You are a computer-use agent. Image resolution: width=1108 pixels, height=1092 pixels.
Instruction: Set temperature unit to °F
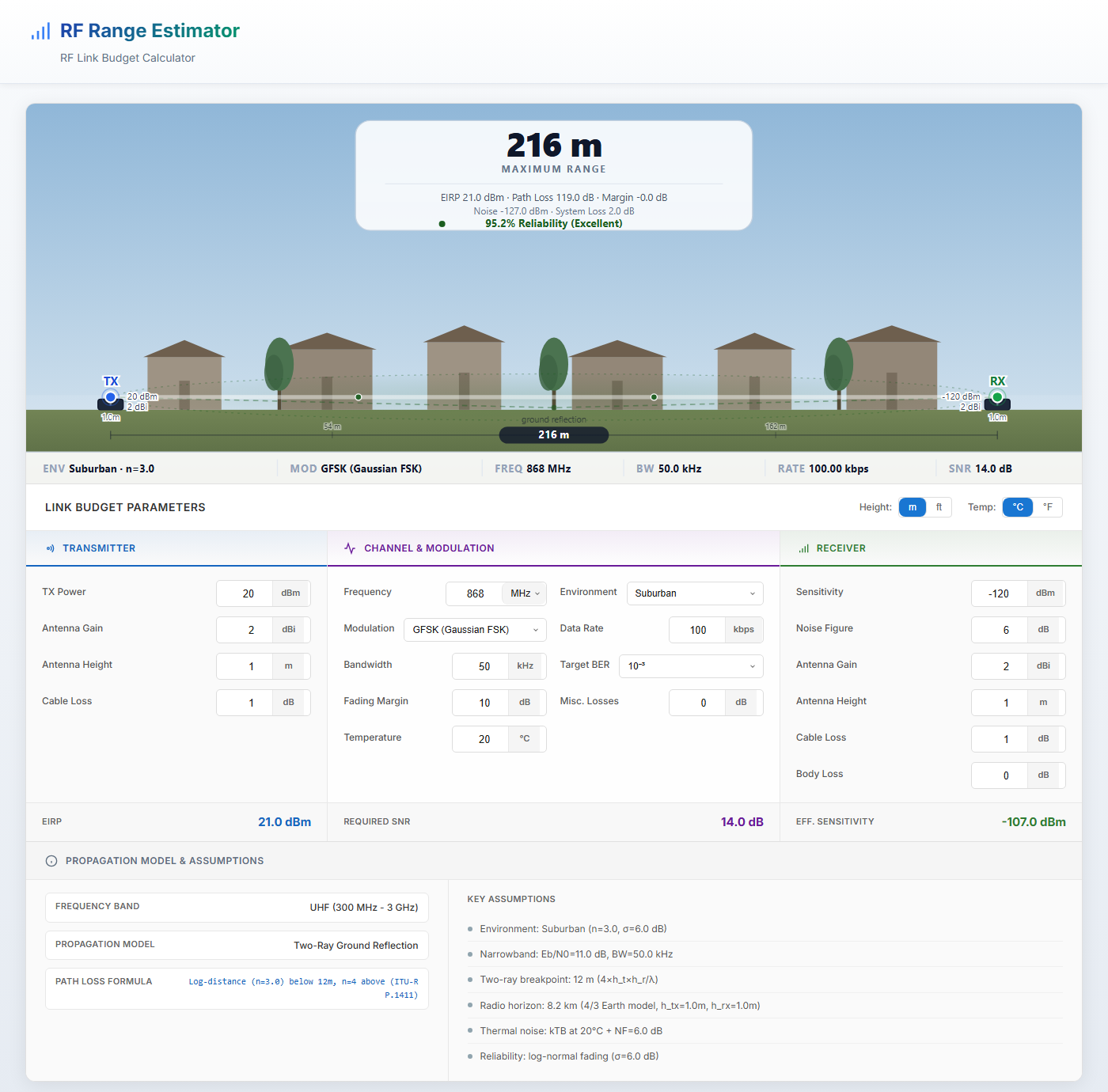coord(1048,507)
